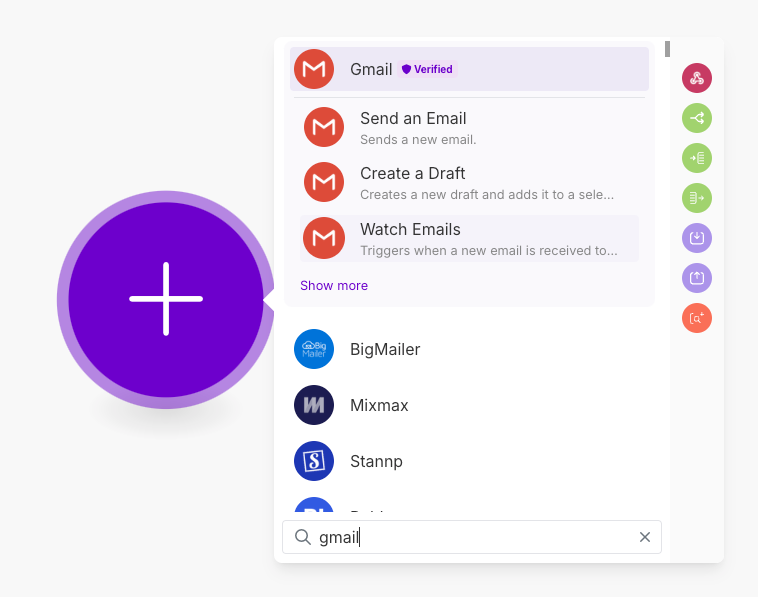Choose the Send an Email module
This screenshot has width=758, height=597.
tap(469, 128)
